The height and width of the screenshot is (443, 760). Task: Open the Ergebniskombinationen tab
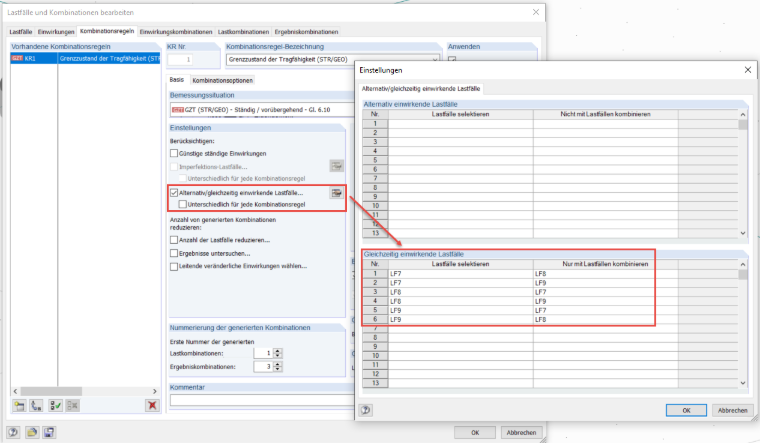coord(306,32)
